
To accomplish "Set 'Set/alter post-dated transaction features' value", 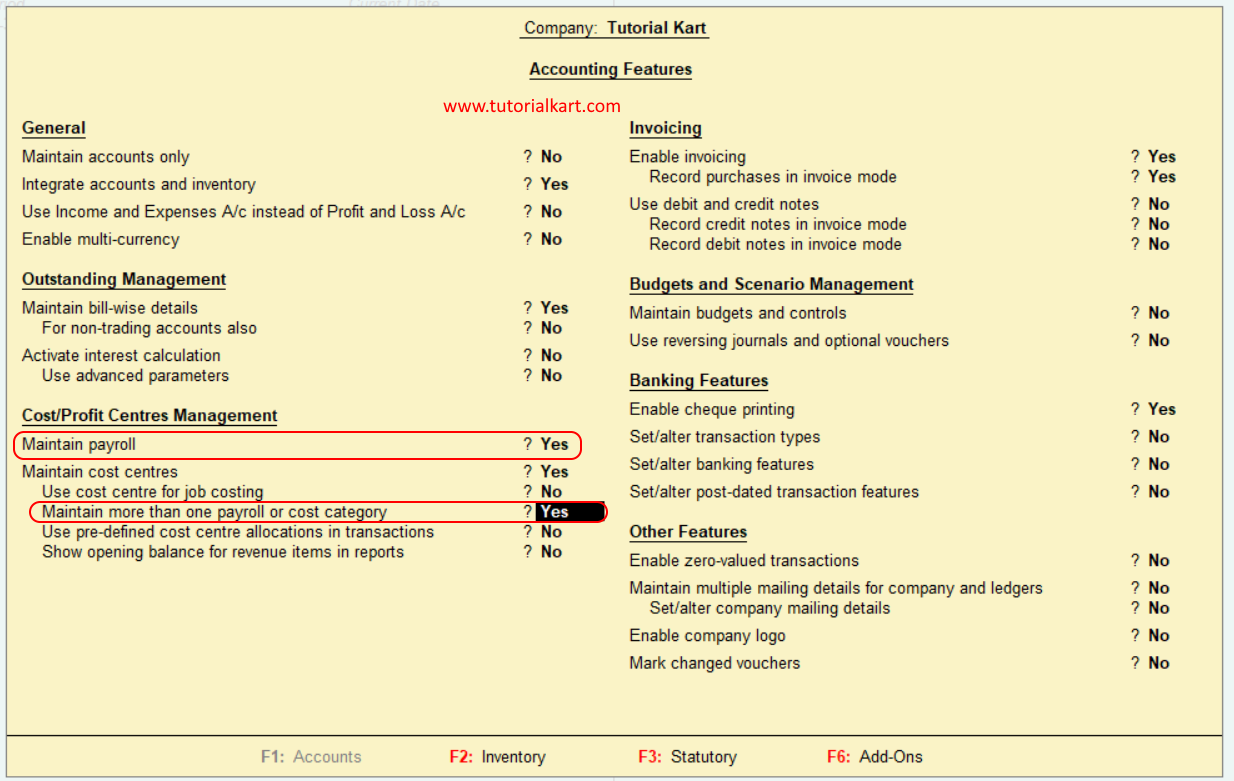I will 1159,492.
